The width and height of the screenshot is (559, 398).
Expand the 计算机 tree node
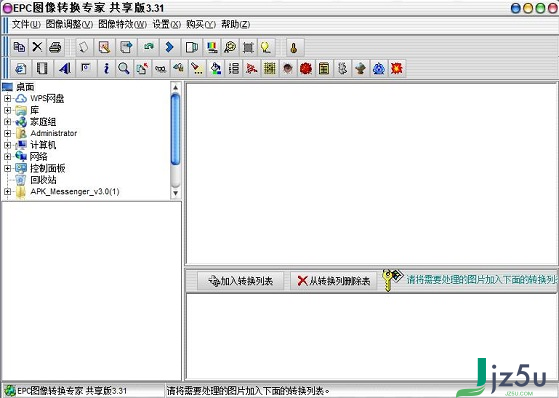pos(7,145)
